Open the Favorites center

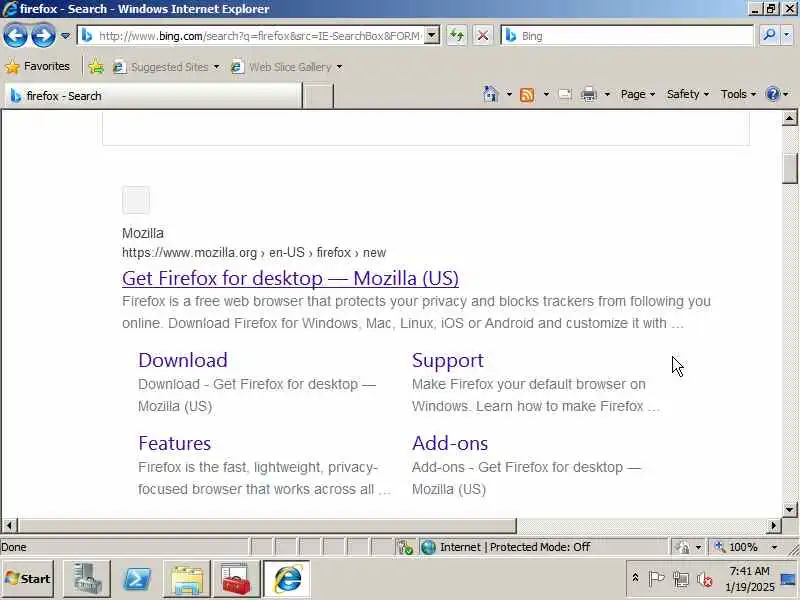tap(37, 66)
